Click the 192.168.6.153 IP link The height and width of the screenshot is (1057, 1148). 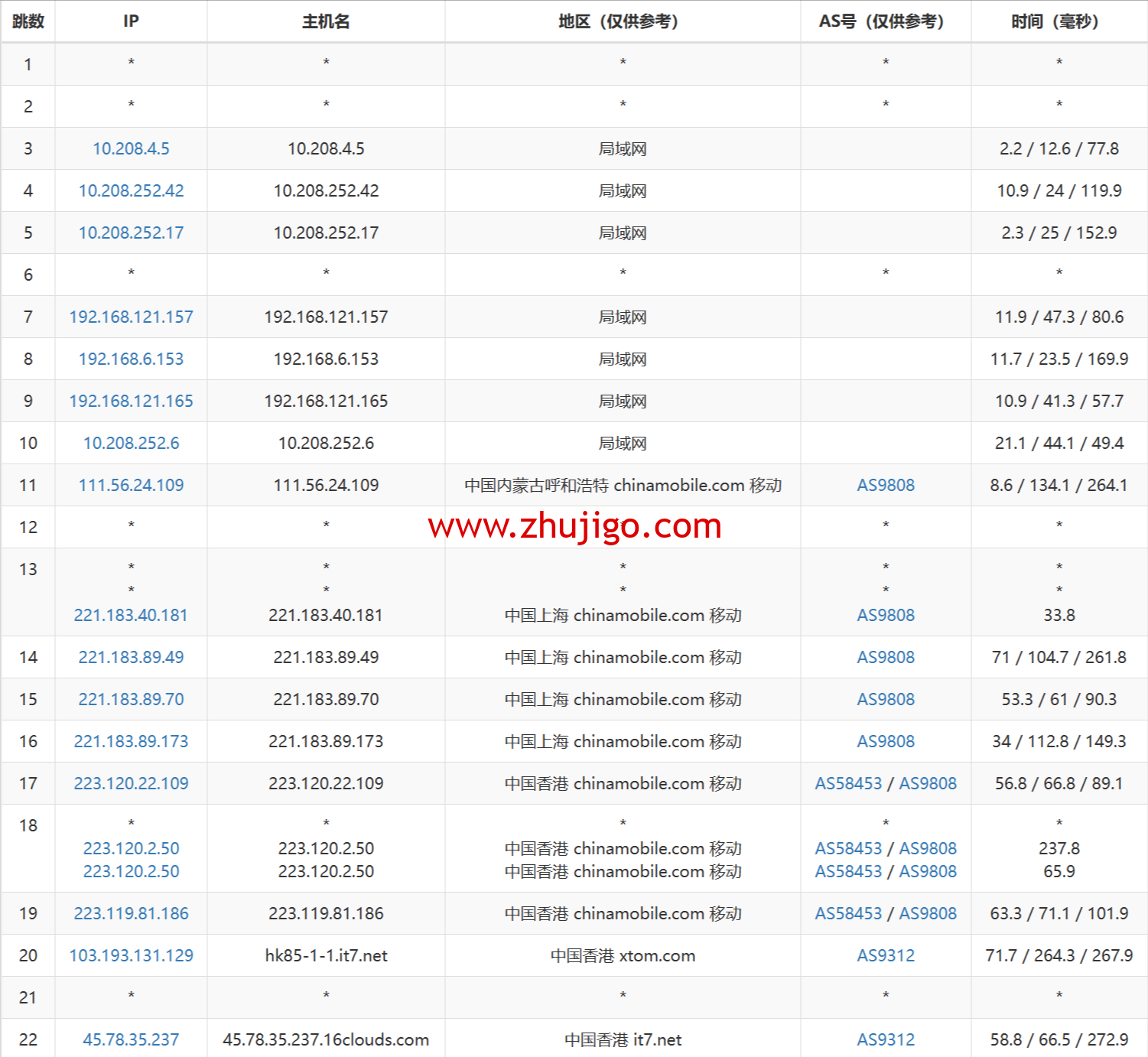click(x=131, y=359)
